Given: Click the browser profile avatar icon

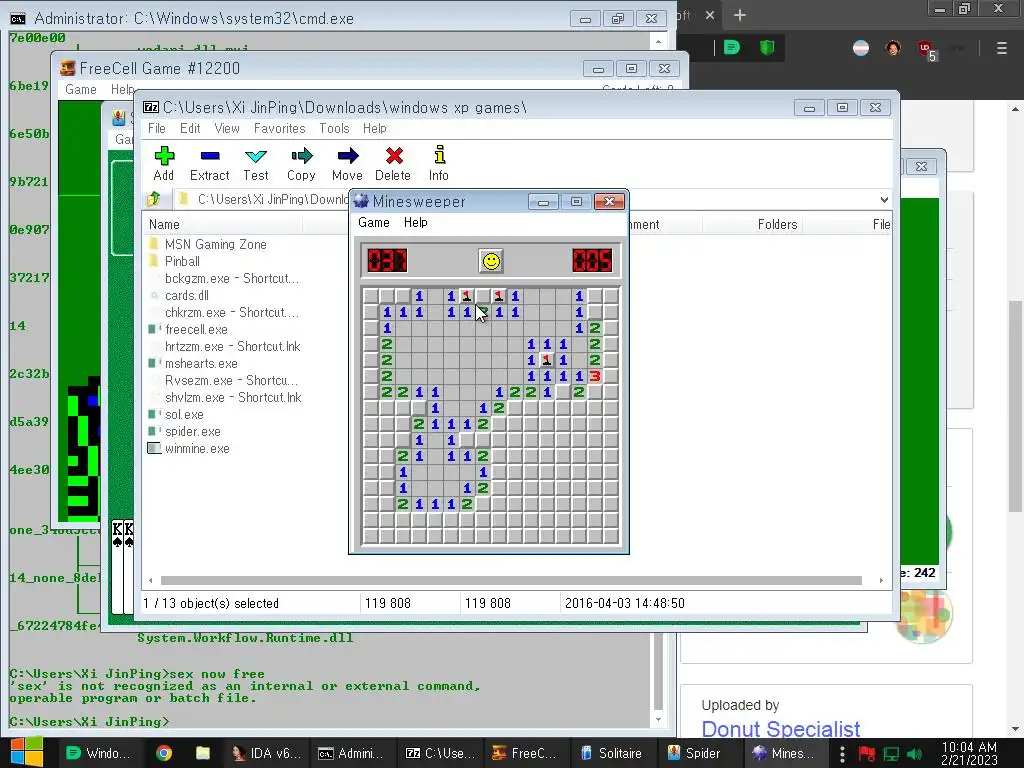Looking at the screenshot, I should (x=893, y=48).
